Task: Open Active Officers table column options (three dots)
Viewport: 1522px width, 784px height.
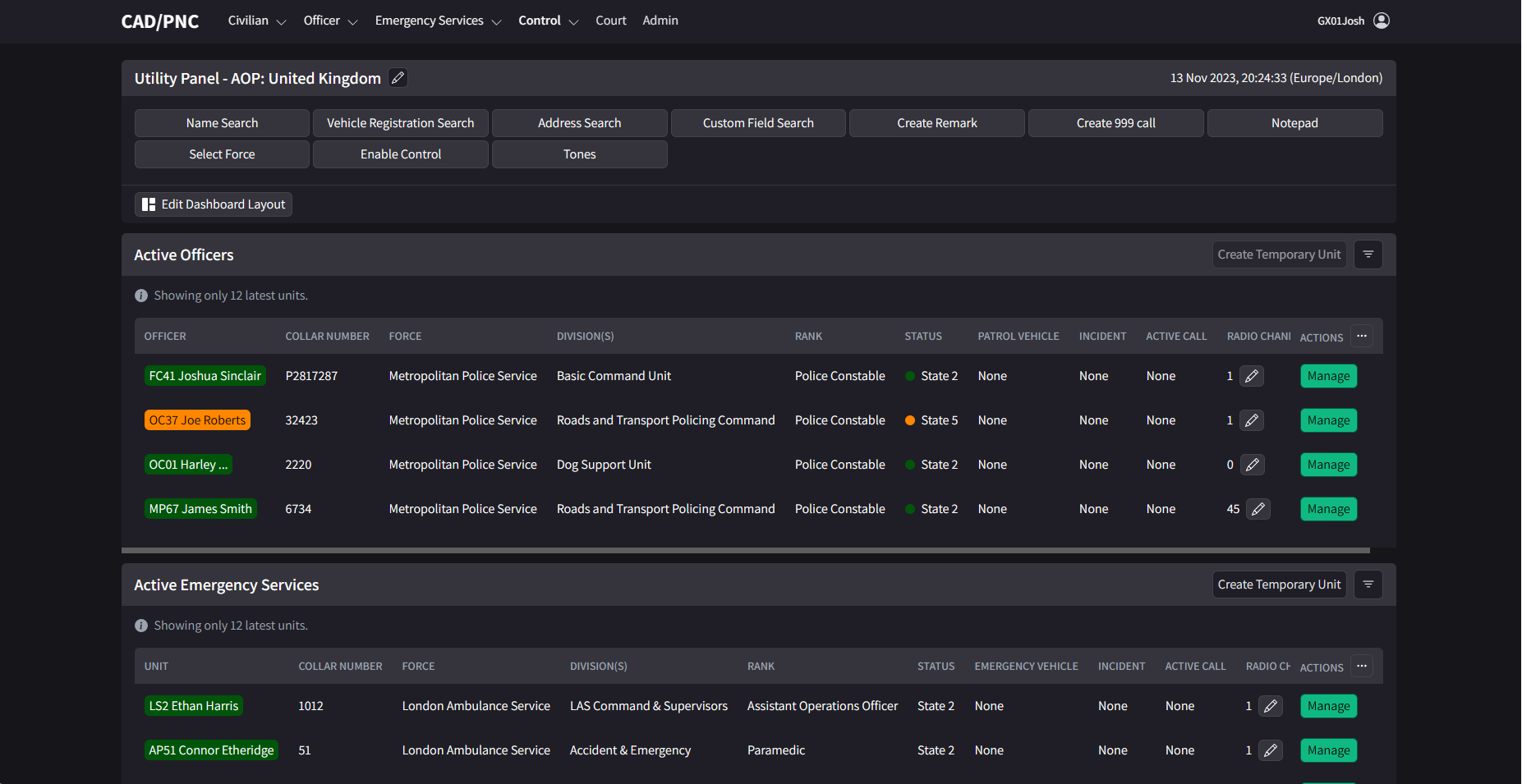Action: pos(1361,337)
